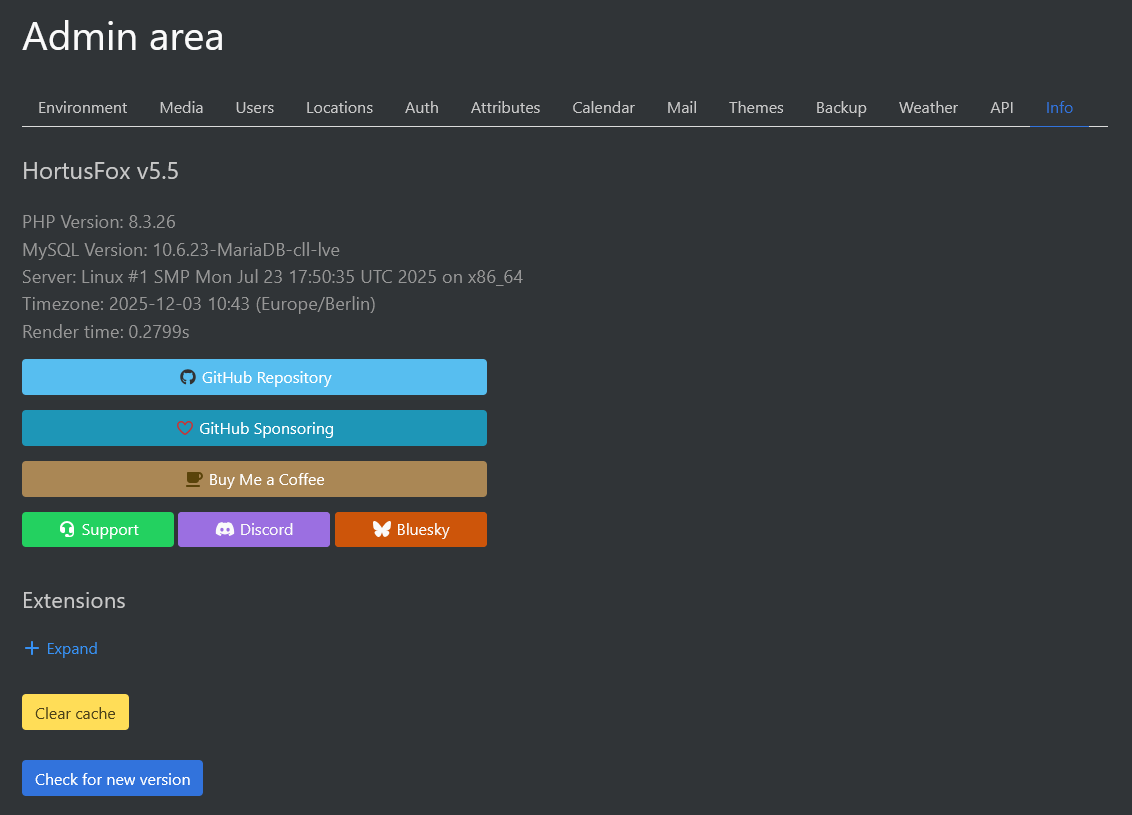Switch to the Users tab
Screen dimensions: 1132x815
(254, 107)
